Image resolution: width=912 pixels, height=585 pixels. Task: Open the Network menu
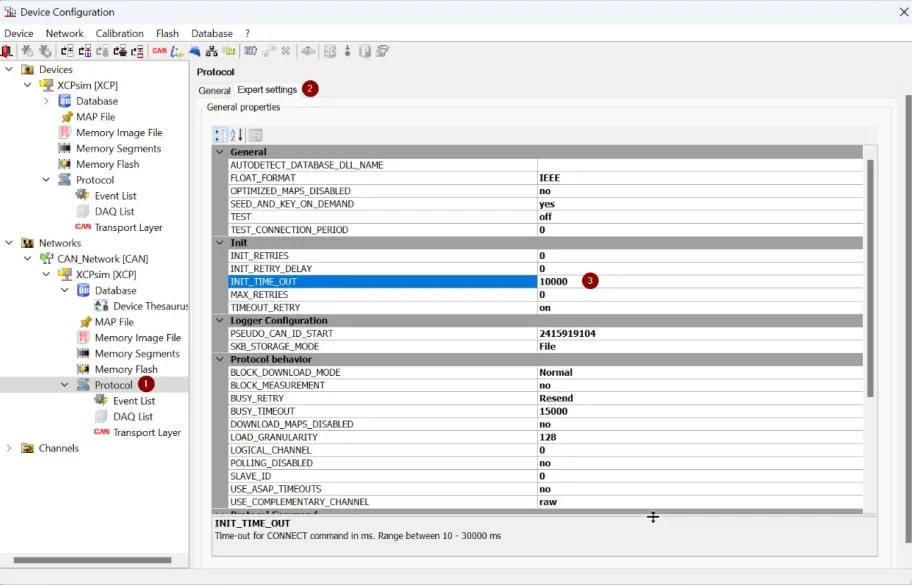[65, 33]
